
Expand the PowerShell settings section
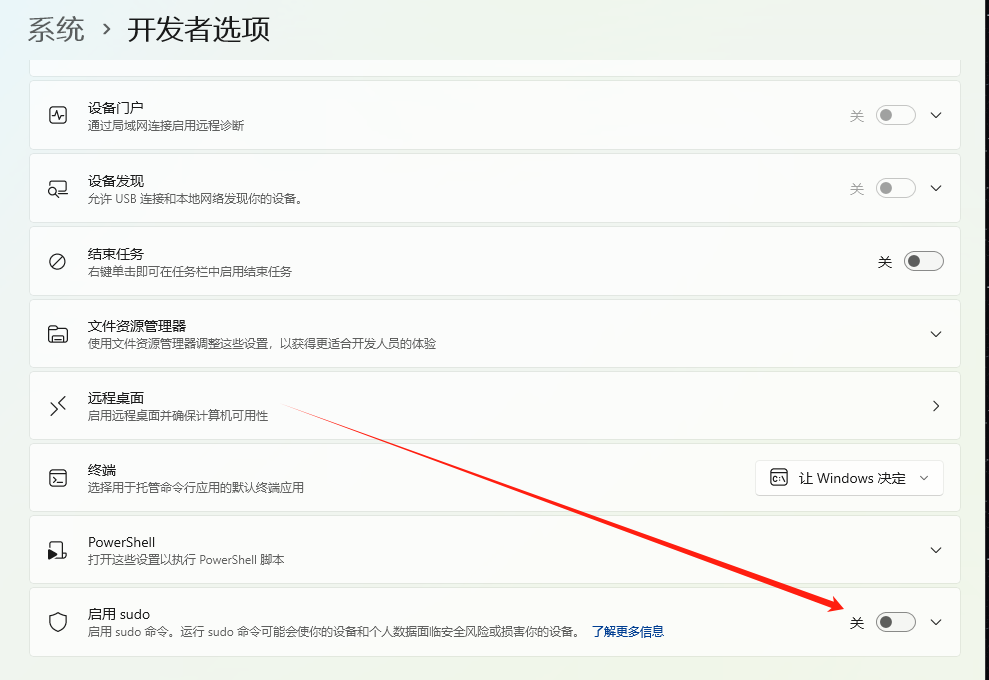pos(935,550)
